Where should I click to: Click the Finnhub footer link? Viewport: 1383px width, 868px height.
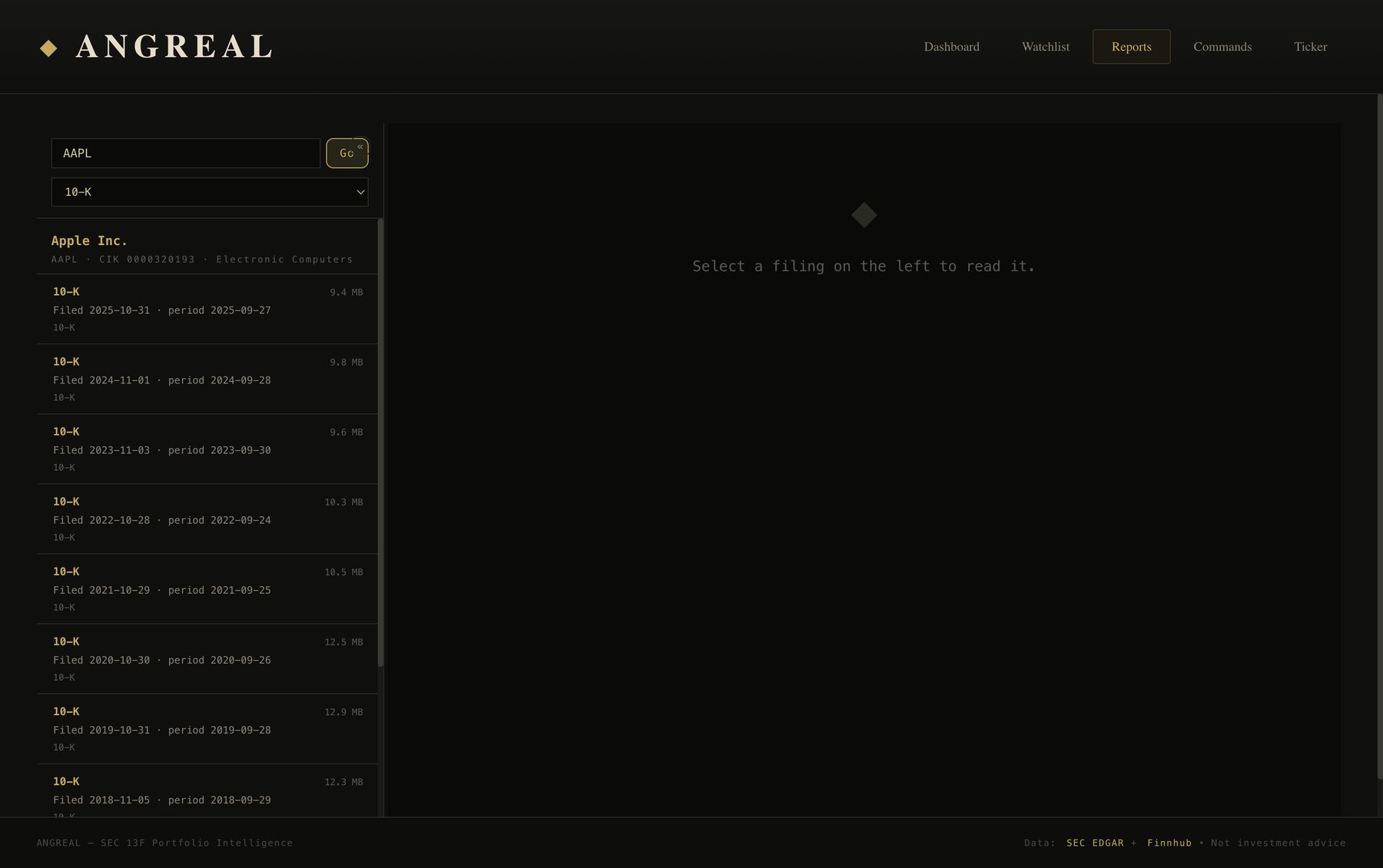tap(1169, 843)
